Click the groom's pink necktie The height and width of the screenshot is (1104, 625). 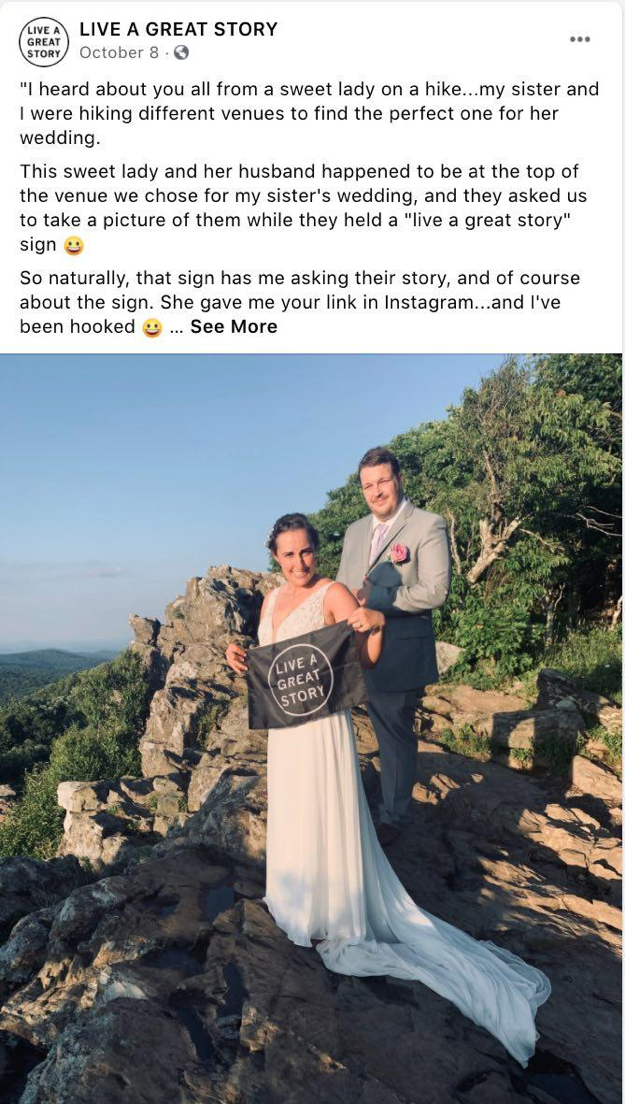377,543
